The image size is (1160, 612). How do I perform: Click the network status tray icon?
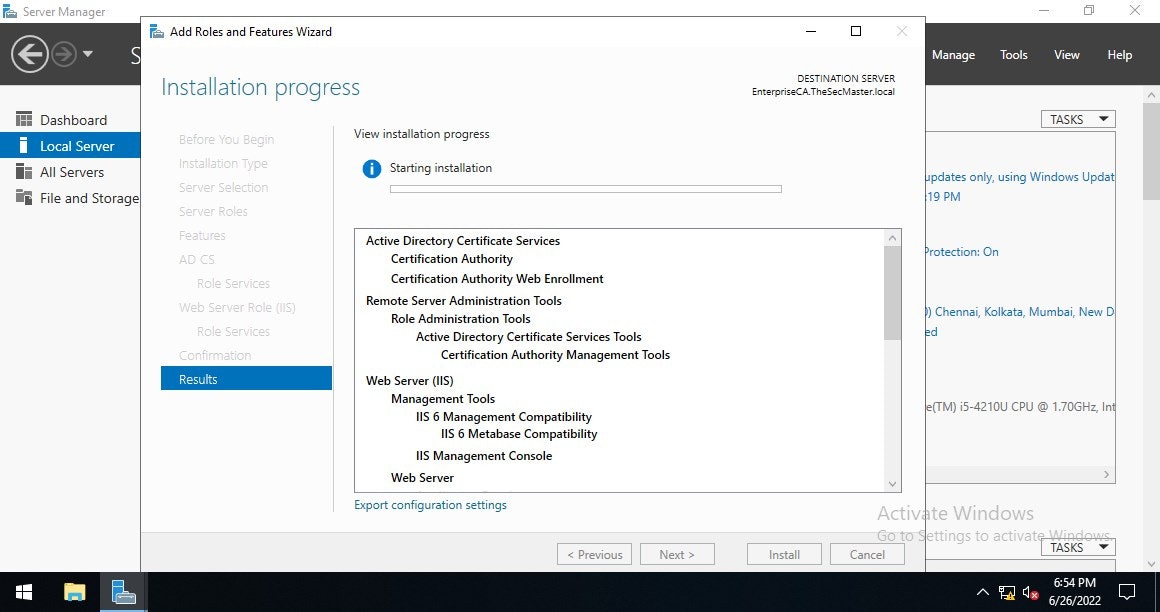pos(1007,592)
